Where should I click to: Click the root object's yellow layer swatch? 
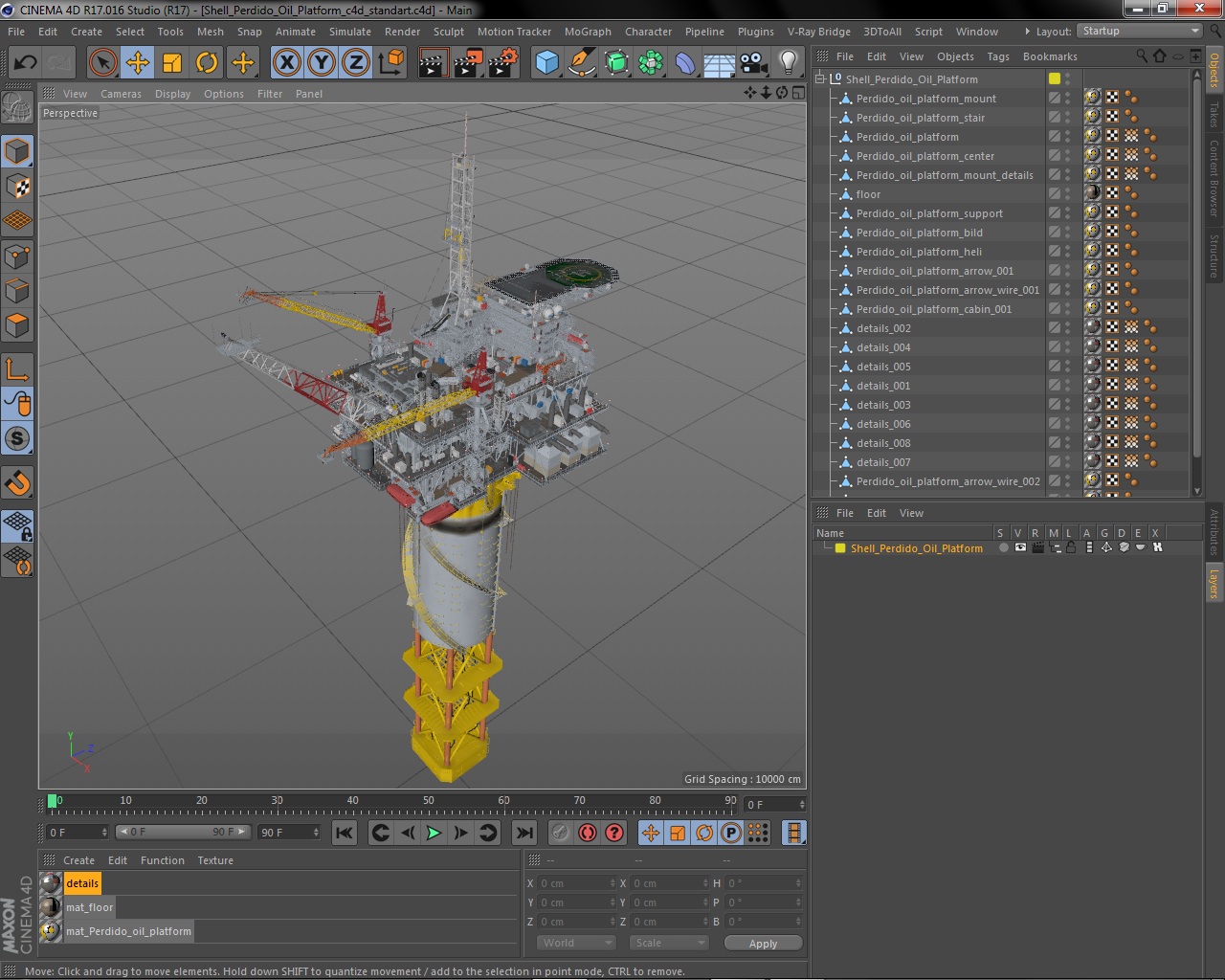1054,79
